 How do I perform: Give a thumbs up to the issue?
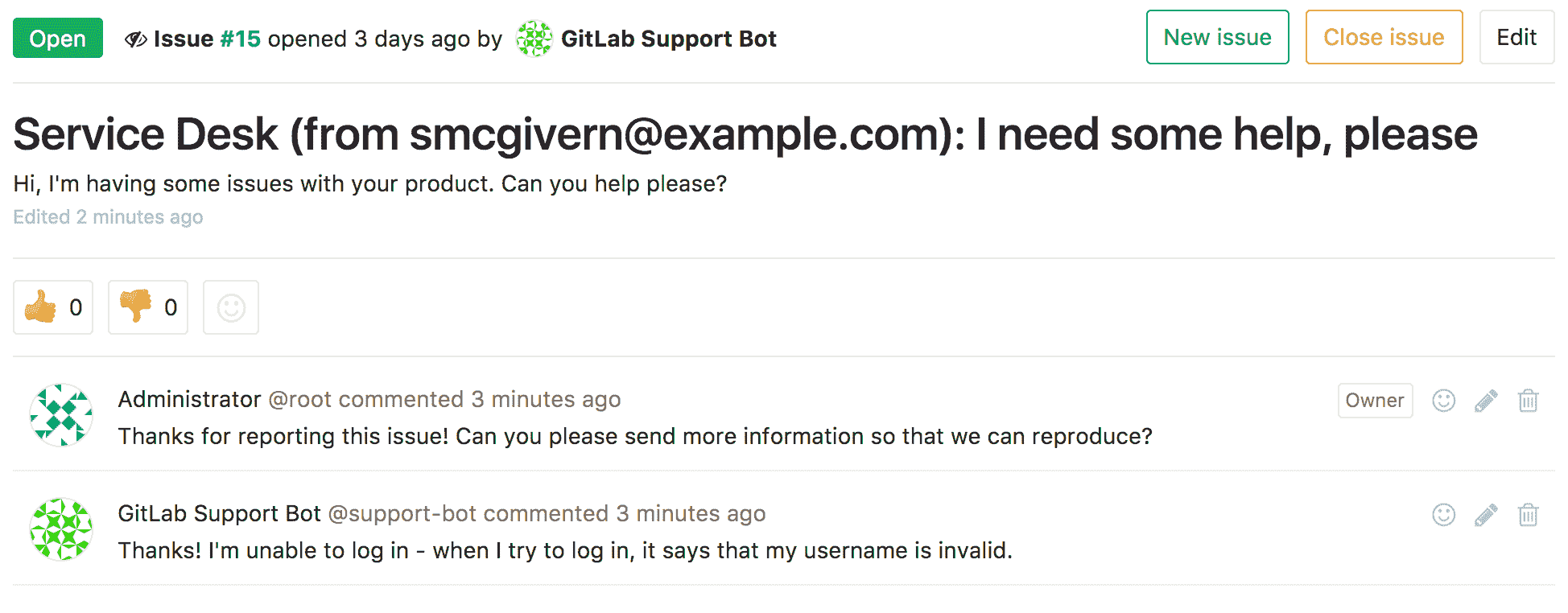point(52,306)
